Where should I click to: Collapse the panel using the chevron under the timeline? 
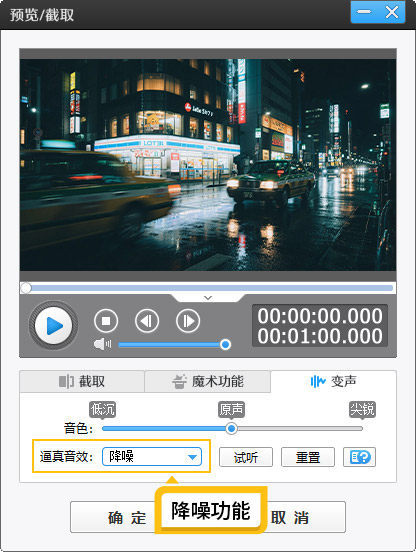(x=208, y=298)
